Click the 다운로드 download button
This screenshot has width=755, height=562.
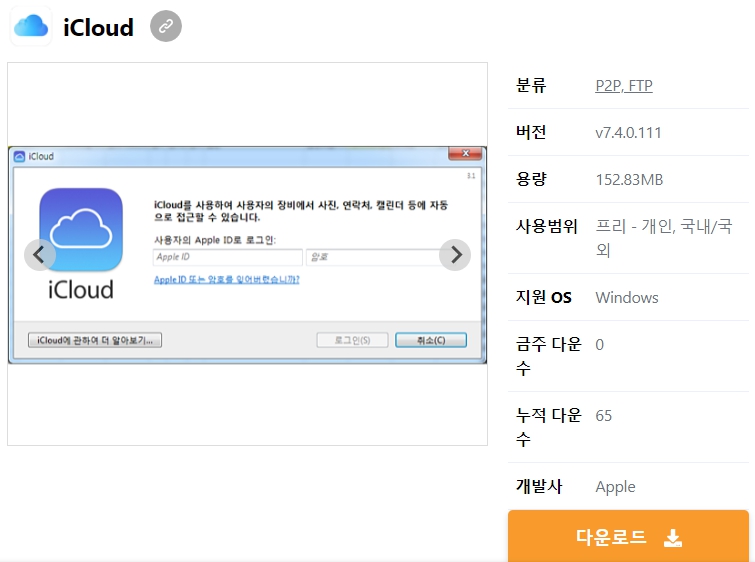(x=628, y=536)
